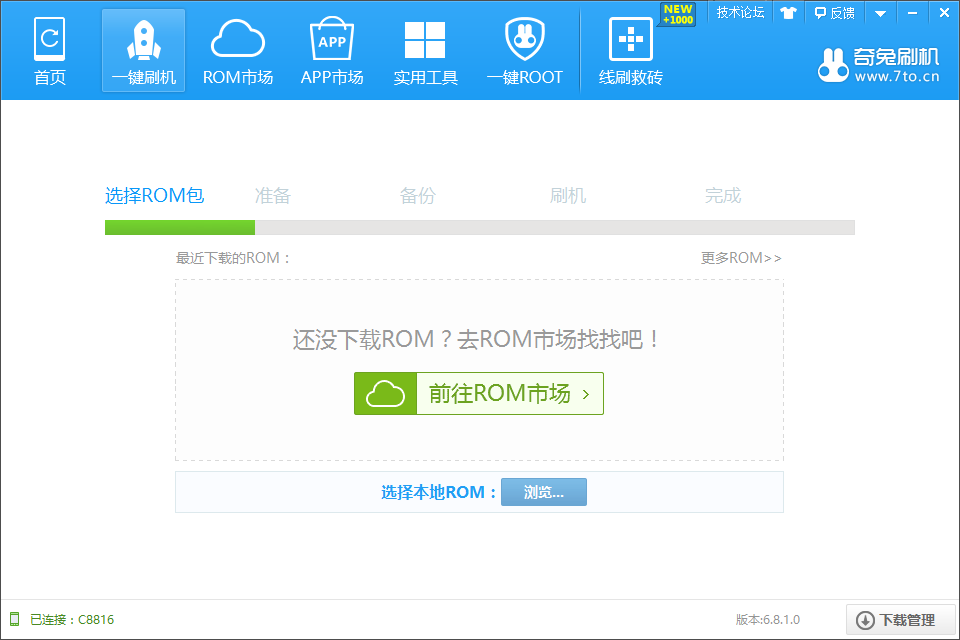
Task: Open the 反馈 feedback panel
Action: click(x=833, y=12)
